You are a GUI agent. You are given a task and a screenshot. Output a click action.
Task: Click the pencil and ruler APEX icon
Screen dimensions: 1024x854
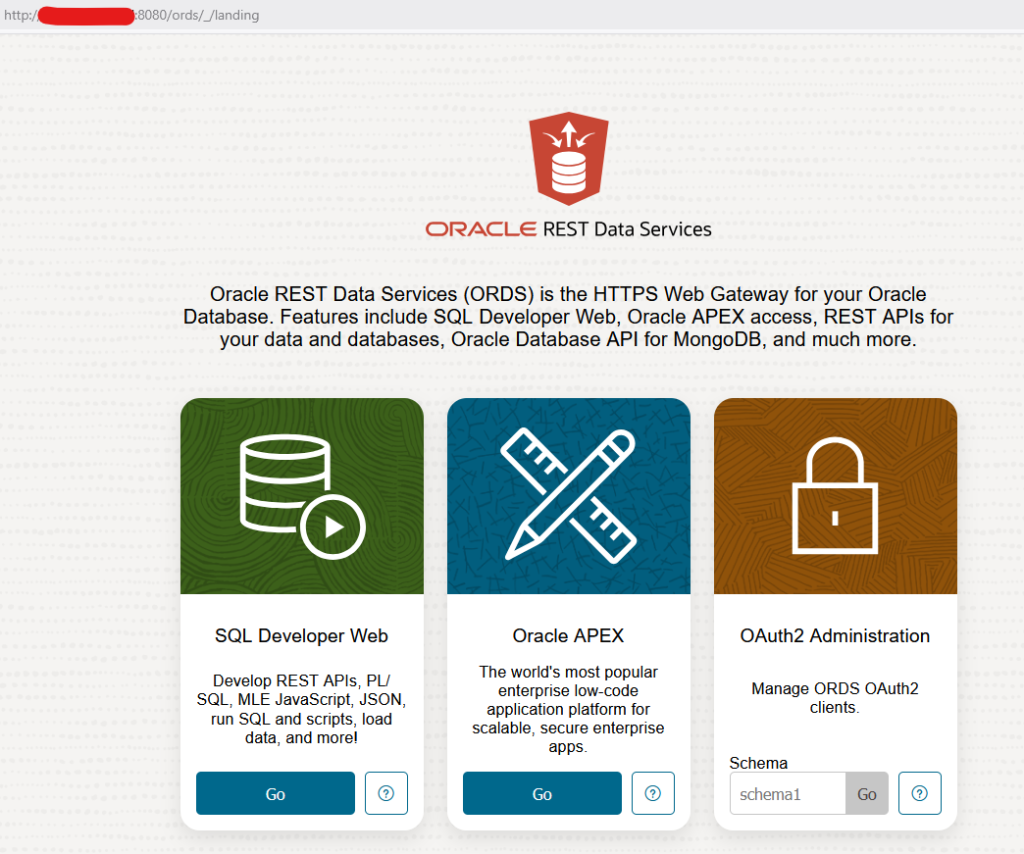click(x=568, y=494)
